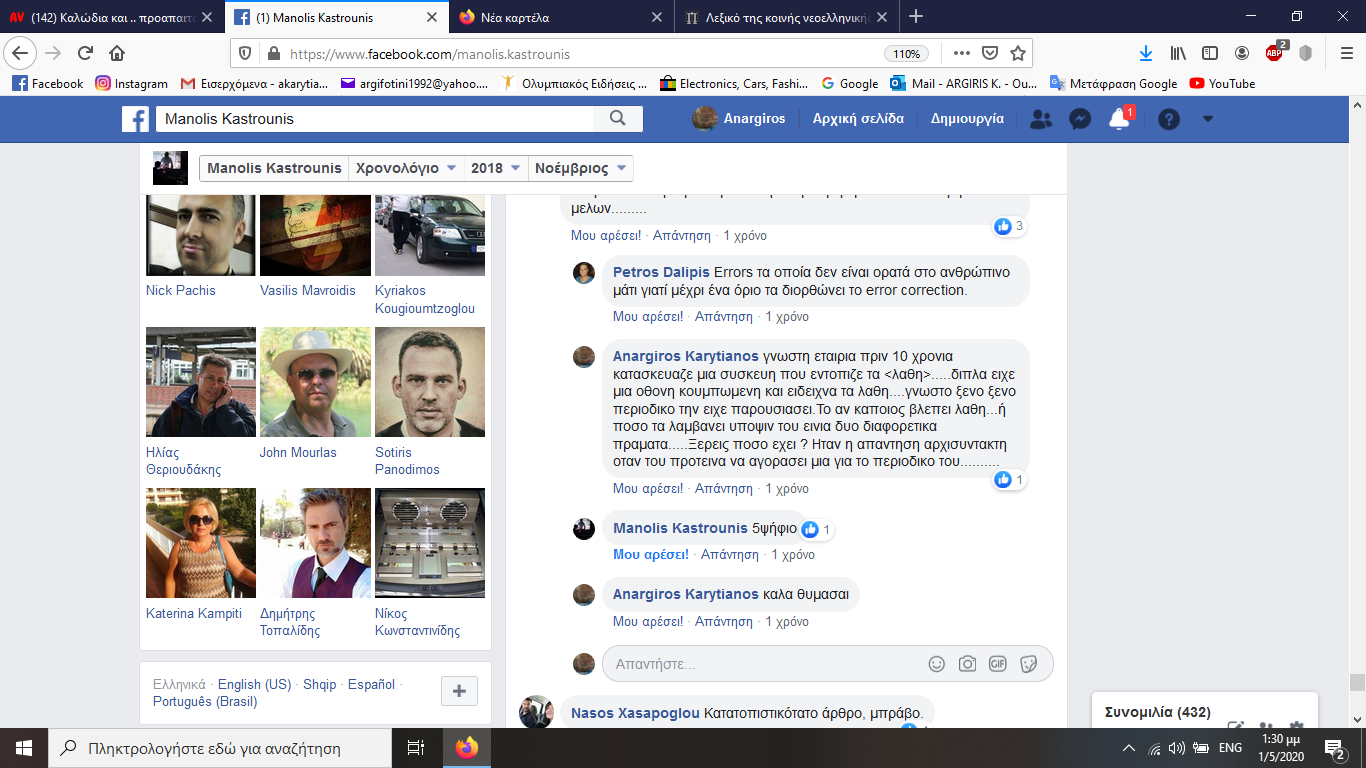The image size is (1366, 768).
Task: Add a GIF to the reply
Action: 997,664
